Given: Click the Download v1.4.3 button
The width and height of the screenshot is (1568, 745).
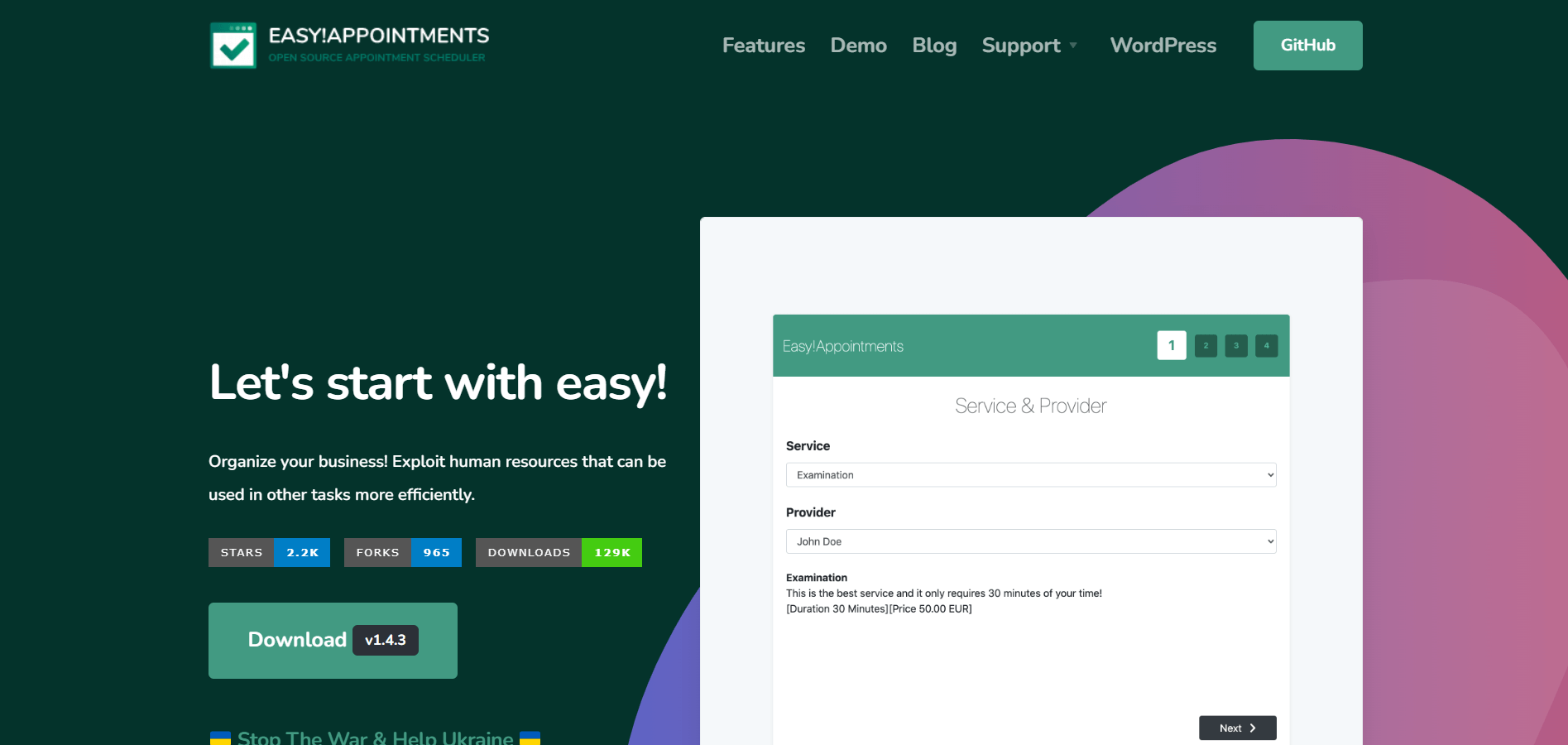Looking at the screenshot, I should pyautogui.click(x=333, y=641).
